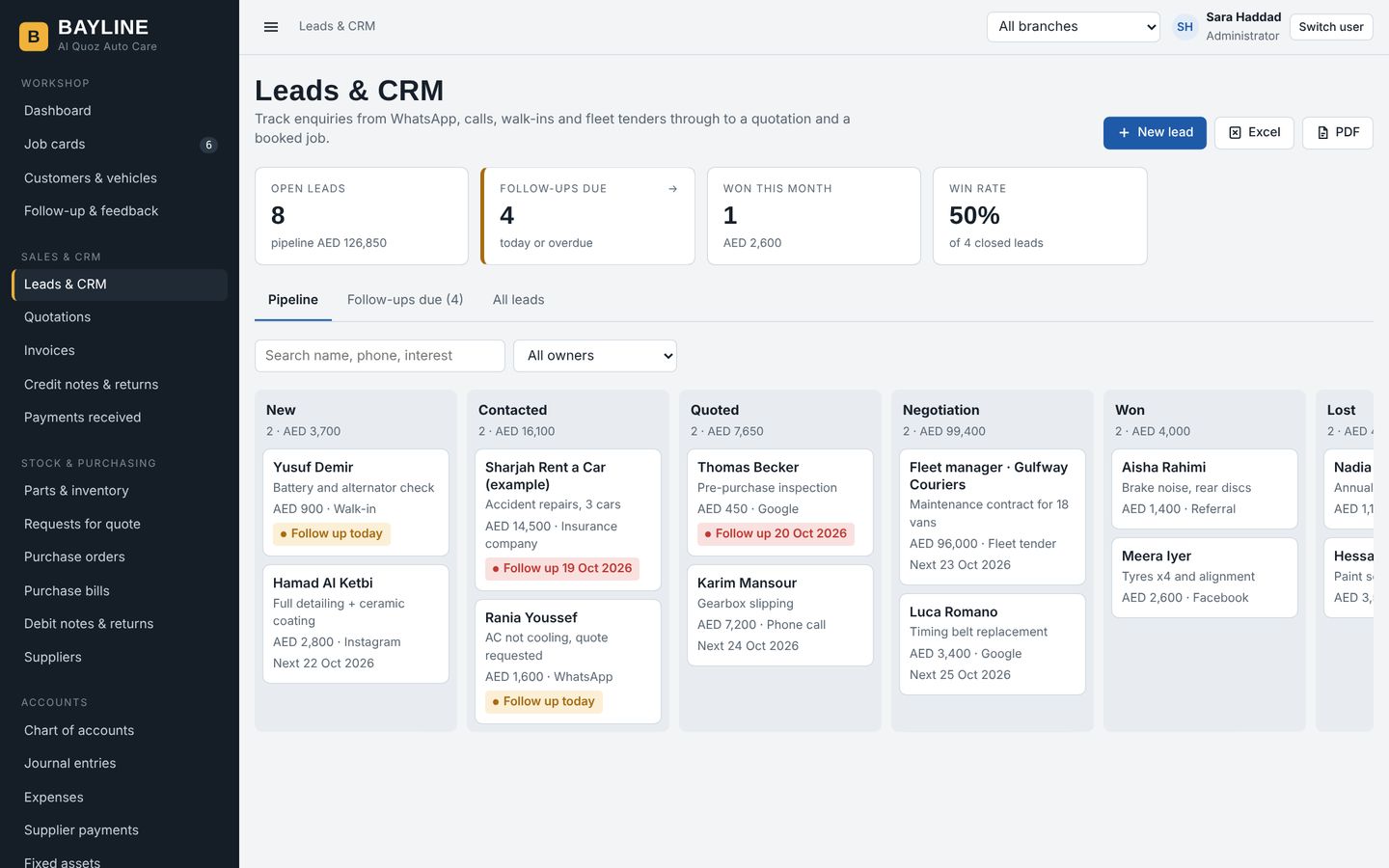Open Chart of accounts

point(120,731)
